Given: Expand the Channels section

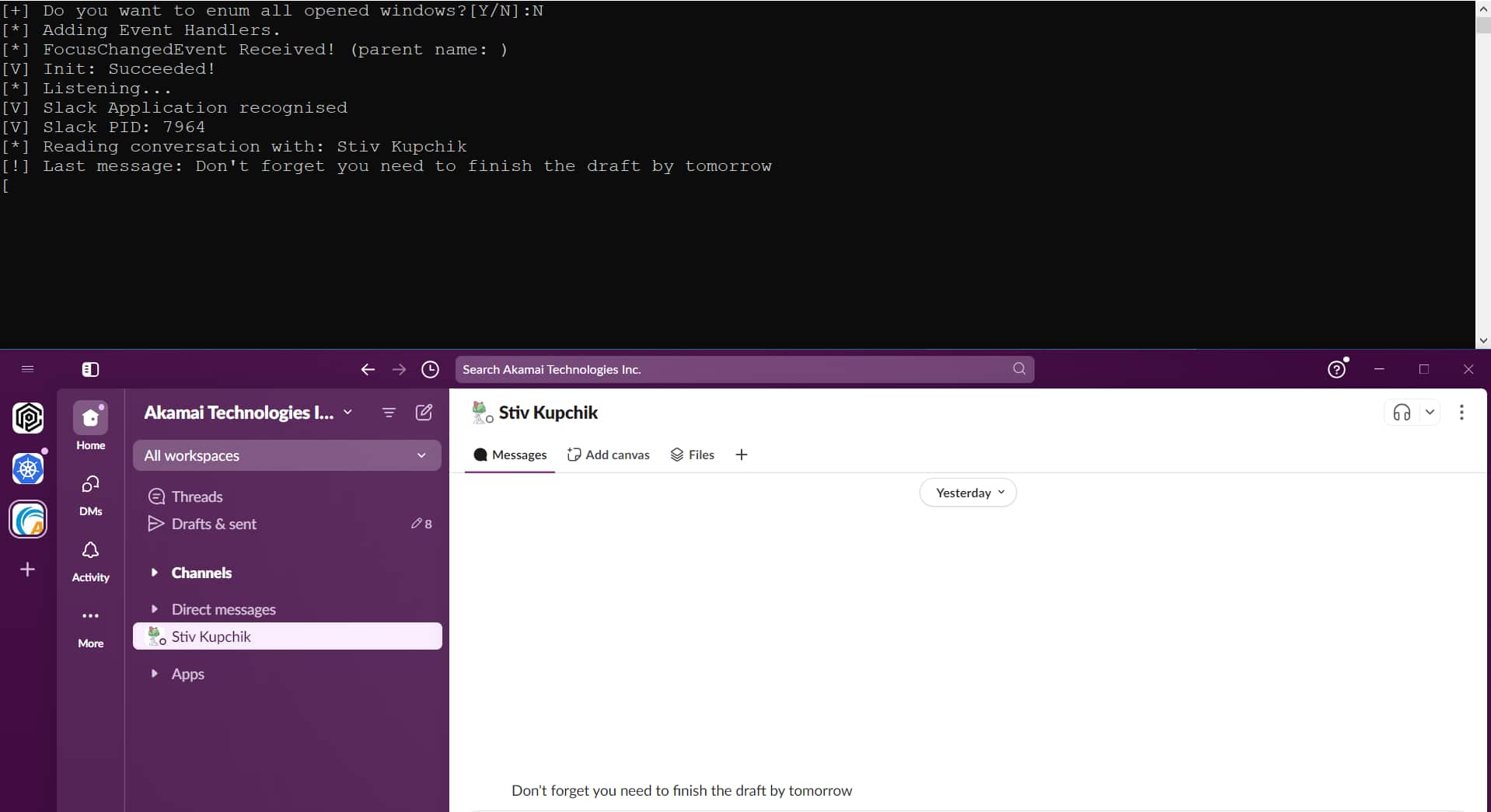Looking at the screenshot, I should point(155,573).
